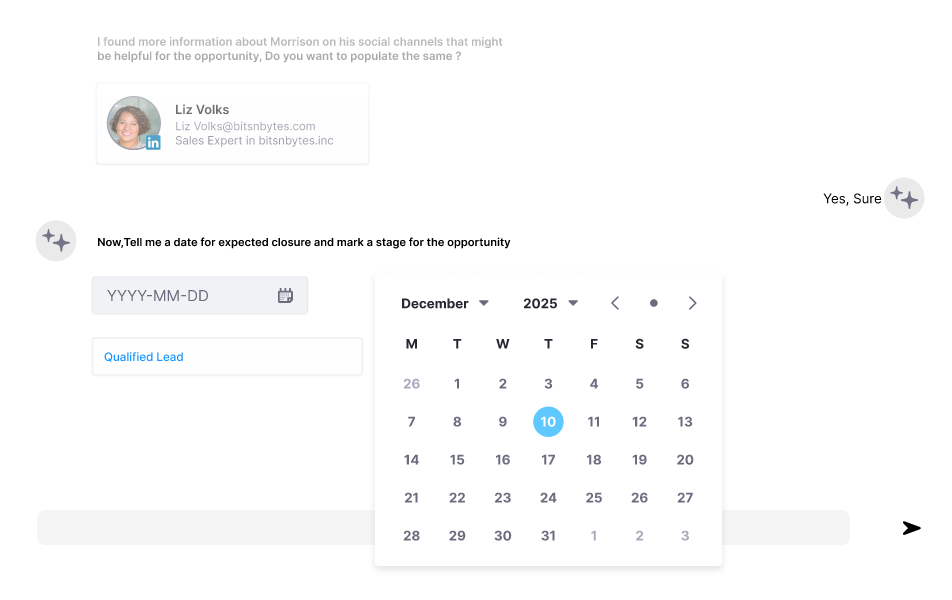This screenshot has width=952, height=600.
Task: Open the calendar icon in date field
Action: point(285,296)
